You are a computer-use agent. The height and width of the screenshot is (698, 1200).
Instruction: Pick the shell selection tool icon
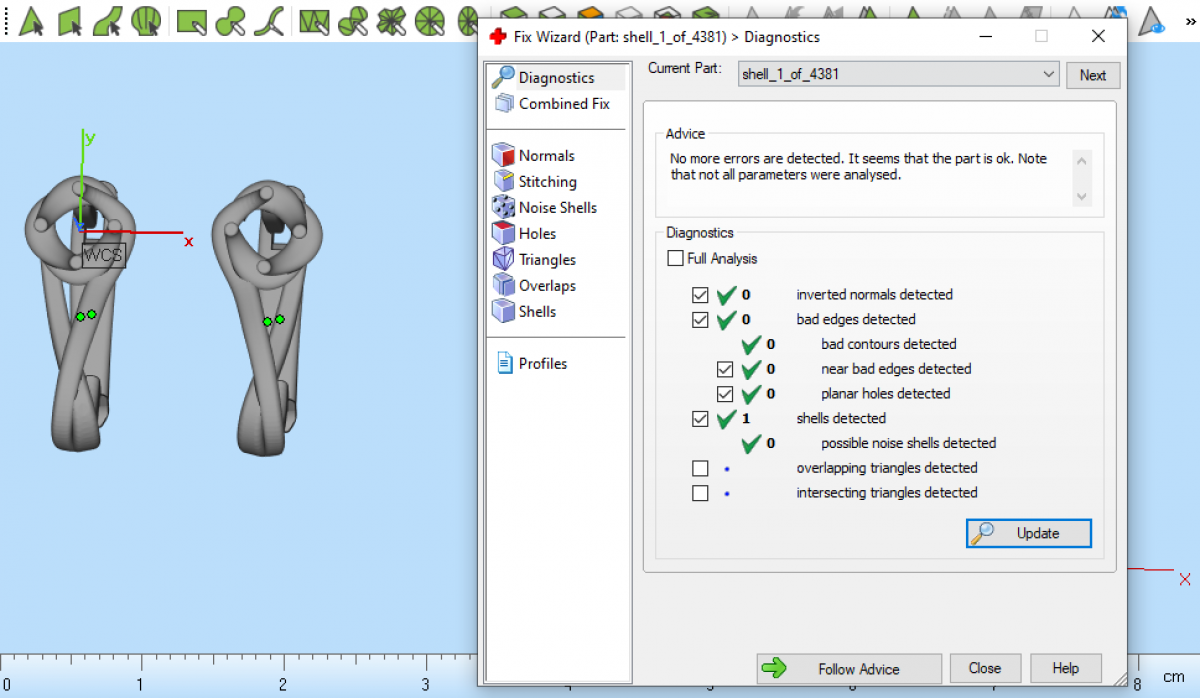point(146,20)
